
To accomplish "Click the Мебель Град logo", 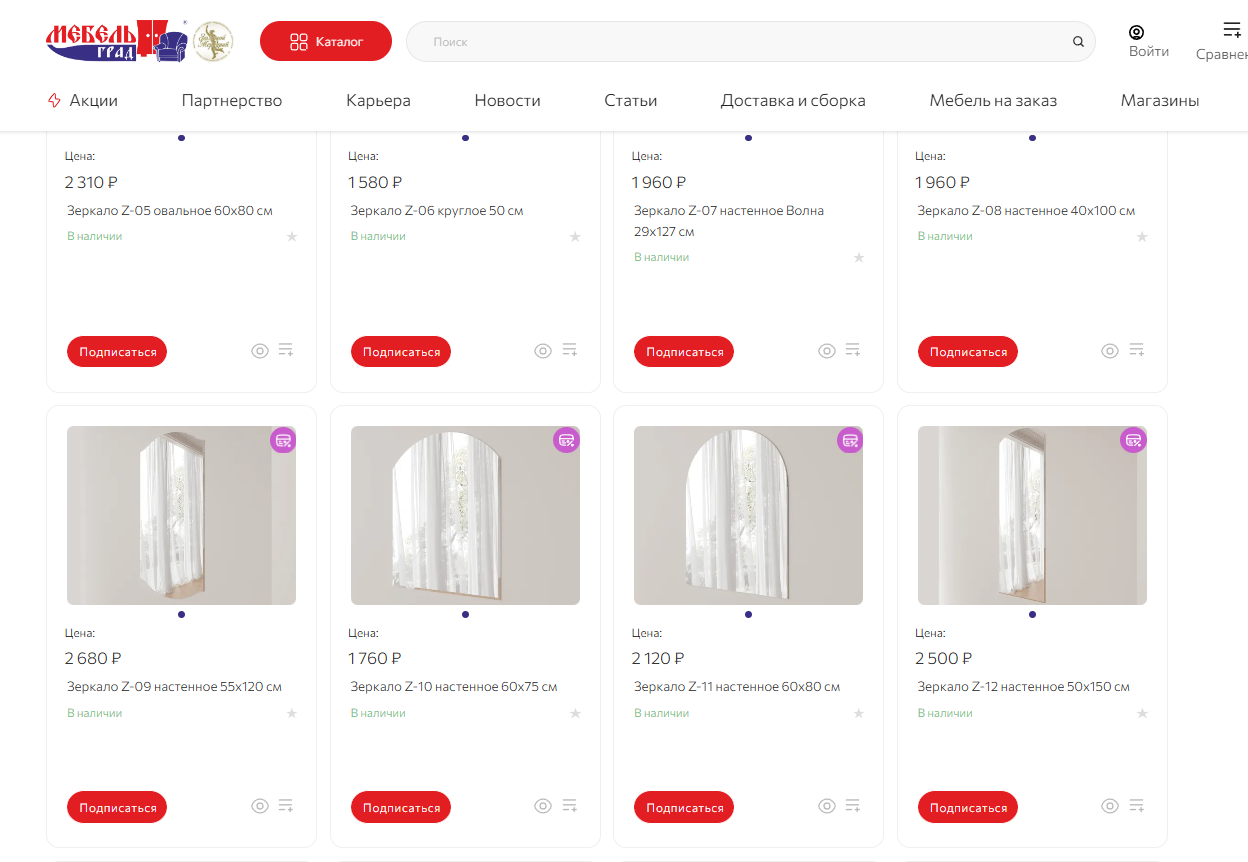I will (x=116, y=41).
